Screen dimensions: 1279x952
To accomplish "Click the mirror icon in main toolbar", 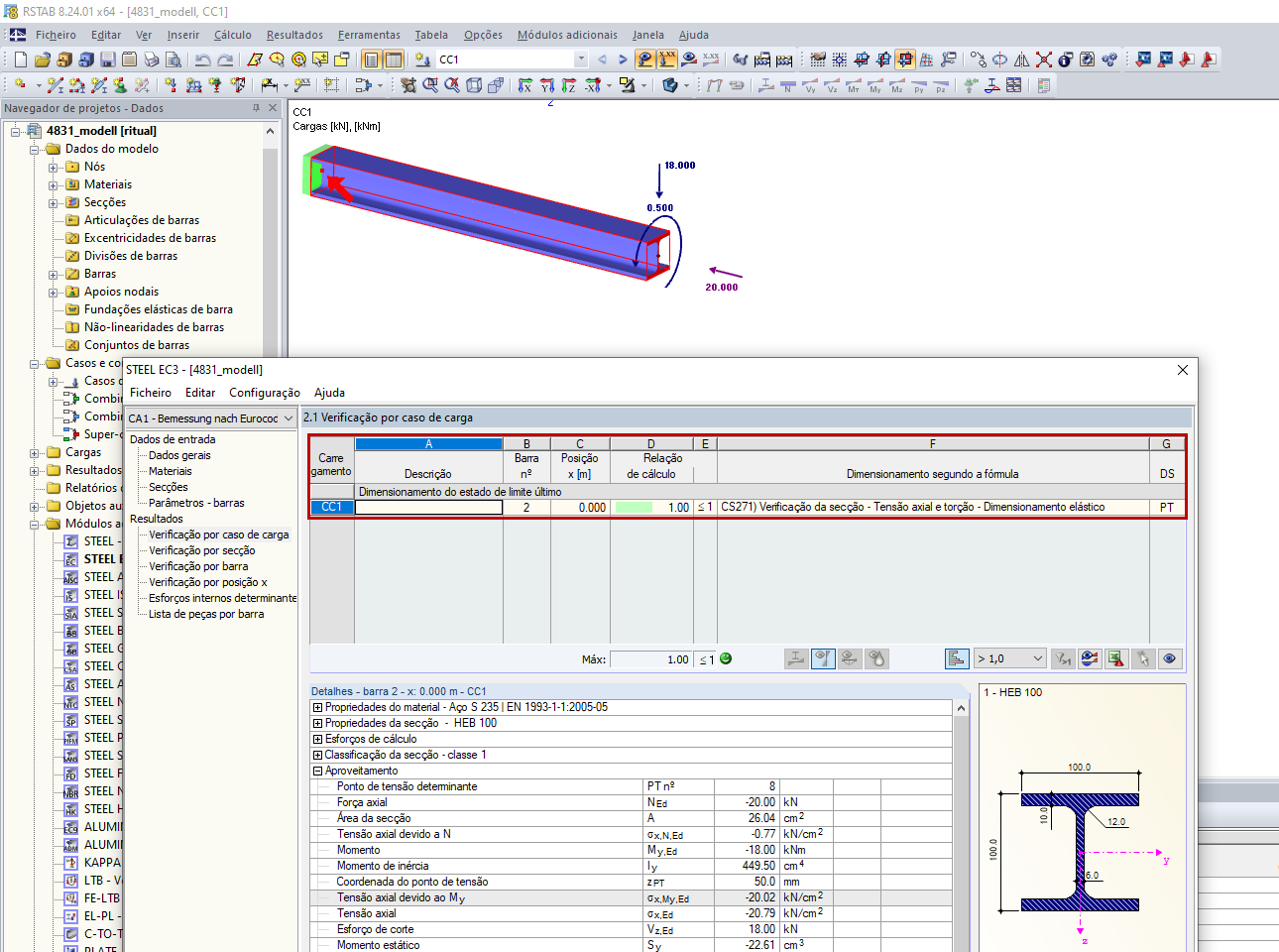I will [x=1022, y=59].
